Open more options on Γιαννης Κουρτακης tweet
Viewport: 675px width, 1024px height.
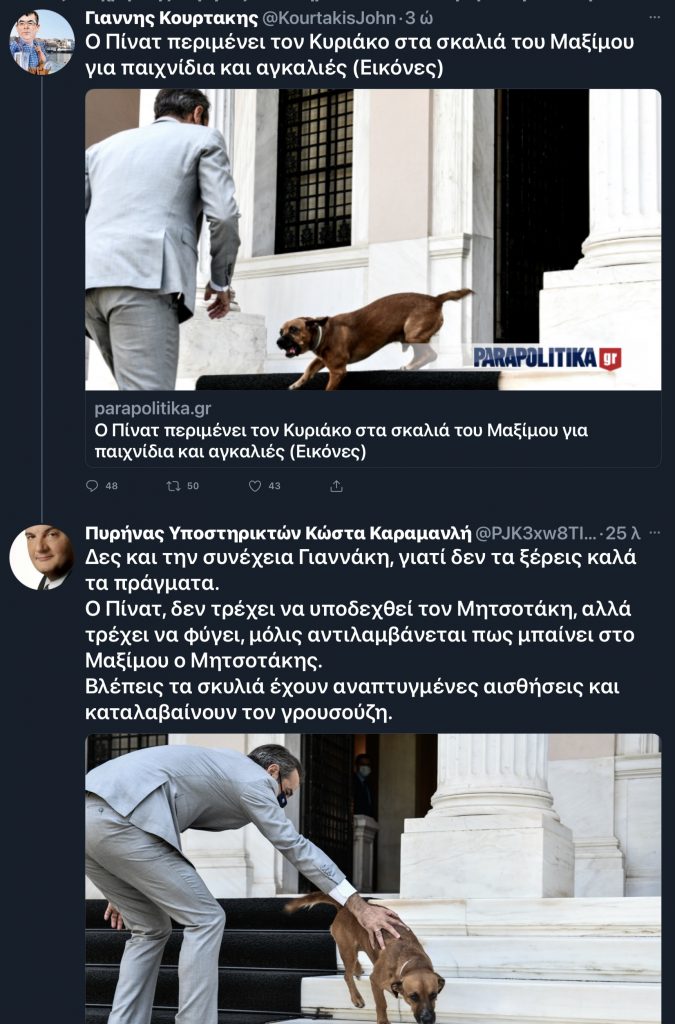[x=654, y=18]
